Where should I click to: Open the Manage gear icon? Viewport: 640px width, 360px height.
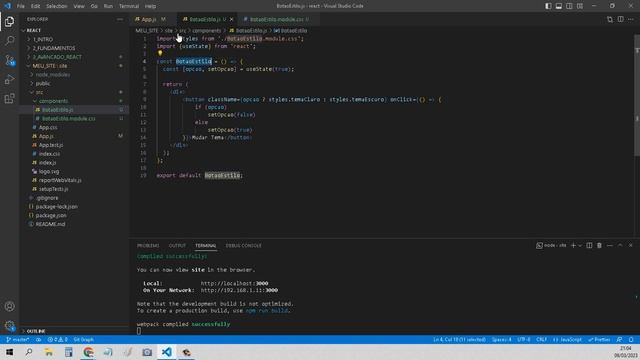click(9, 325)
